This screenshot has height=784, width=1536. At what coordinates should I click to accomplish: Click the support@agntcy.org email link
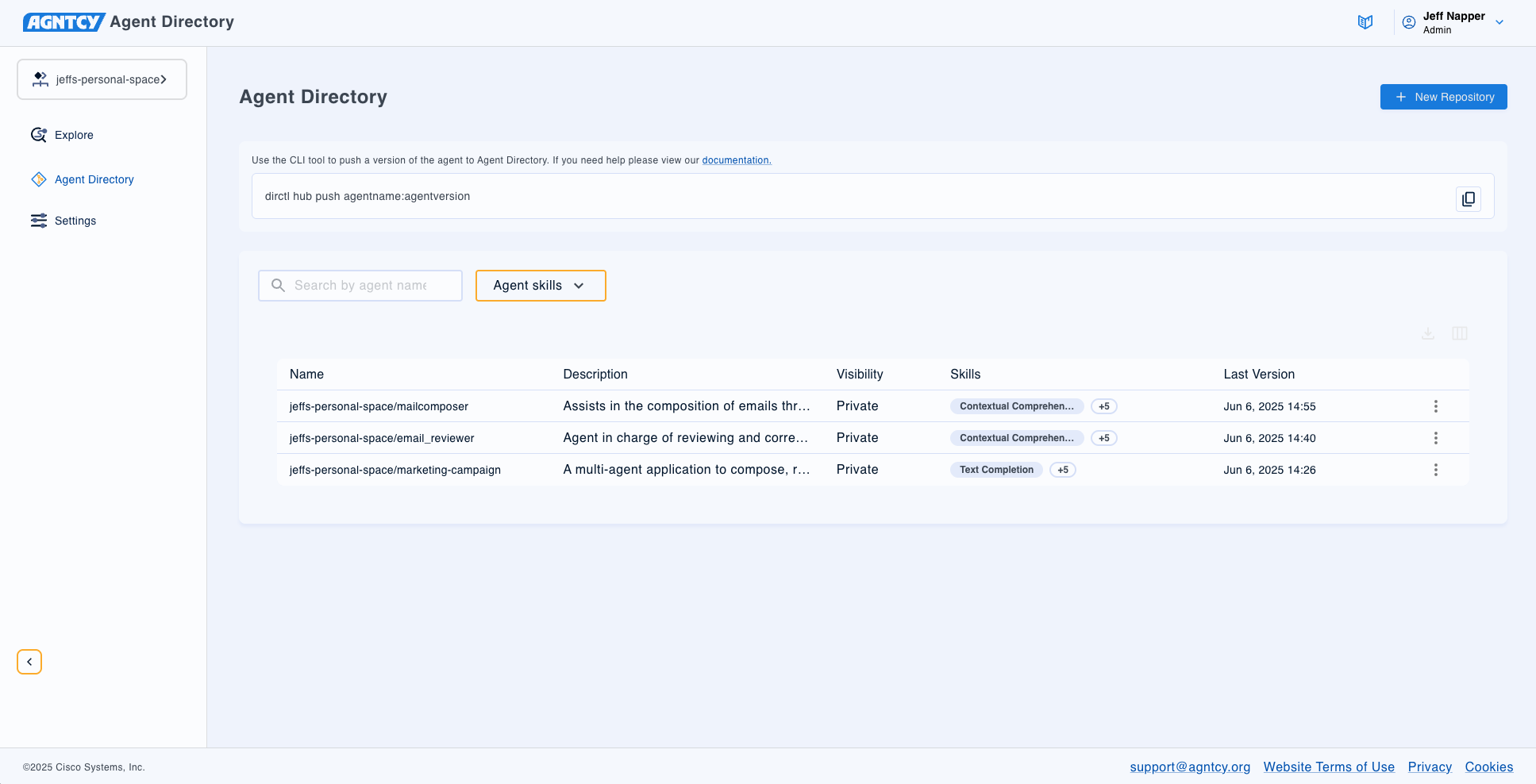point(1190,767)
